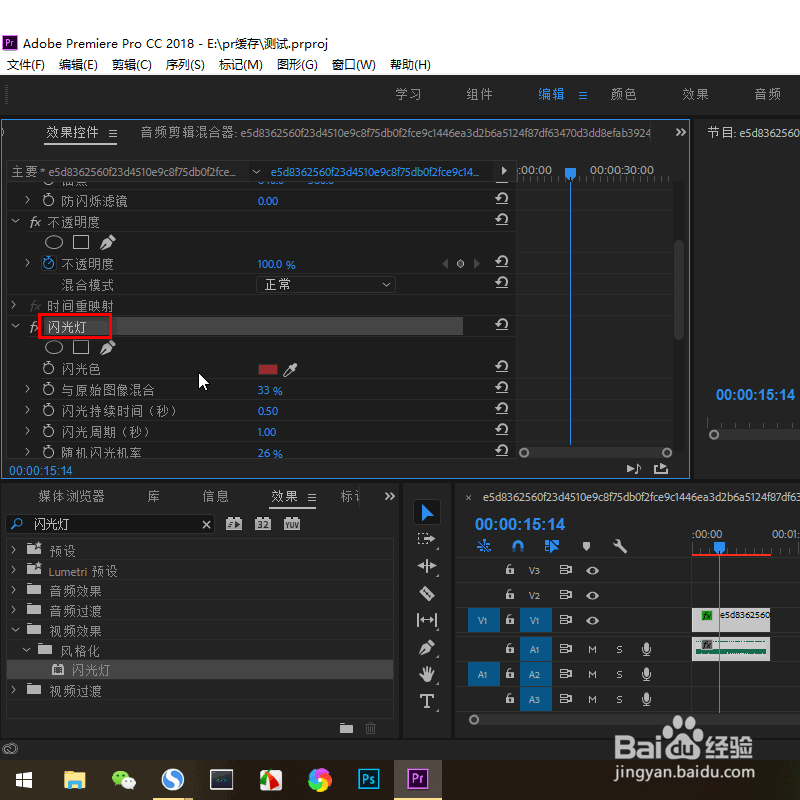This screenshot has height=800, width=800.
Task: Create rectangle mask under 不透明度
Action: (x=81, y=242)
